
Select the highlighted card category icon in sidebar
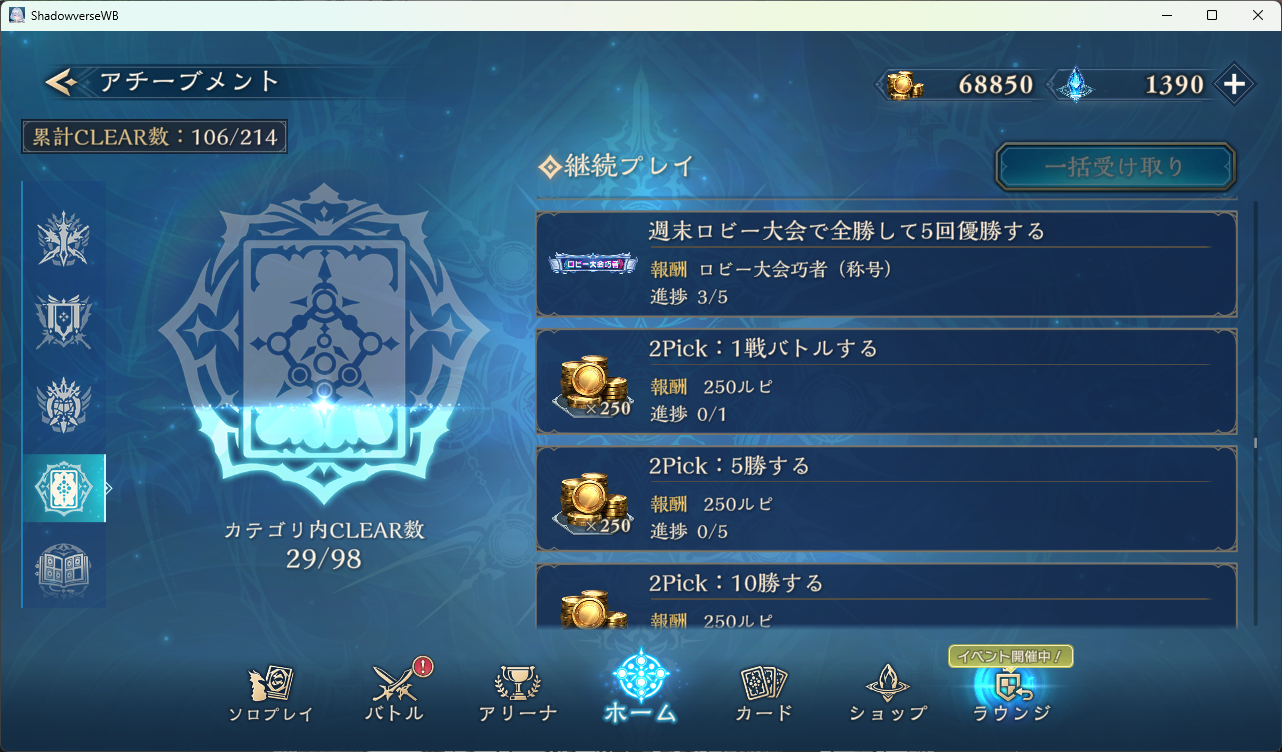(x=64, y=488)
